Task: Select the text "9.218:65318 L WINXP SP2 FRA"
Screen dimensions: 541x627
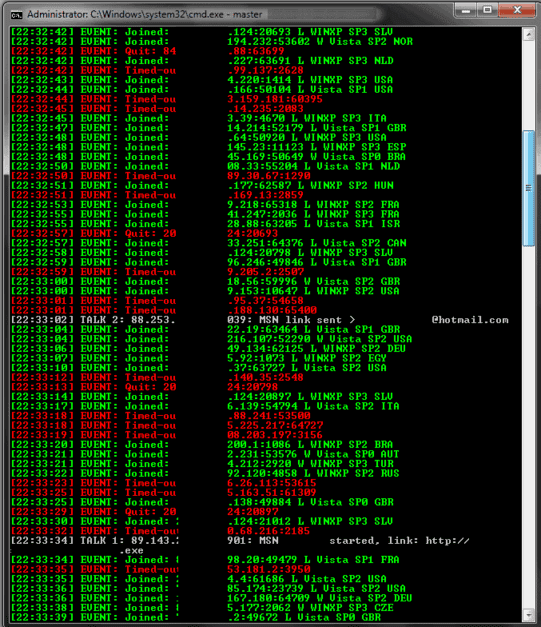Action: [313, 205]
